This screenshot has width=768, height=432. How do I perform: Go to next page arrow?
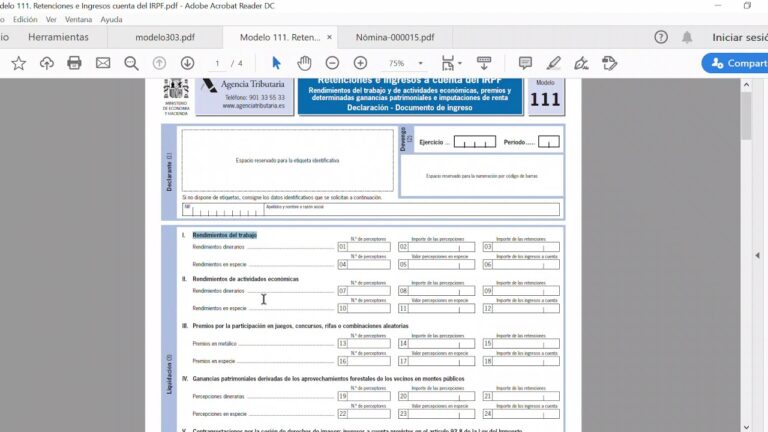tap(187, 63)
